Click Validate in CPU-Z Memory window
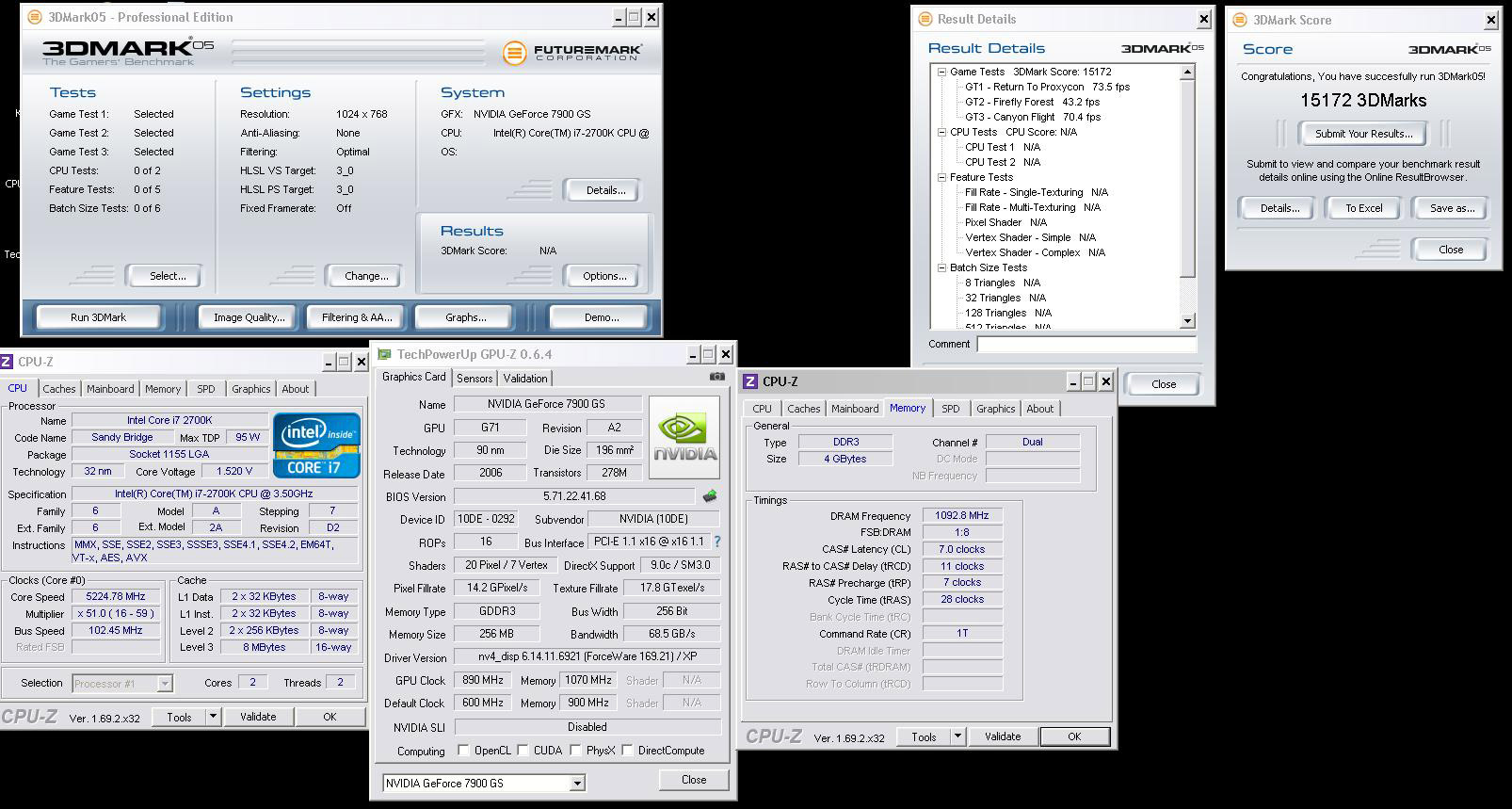1512x809 pixels. tap(1002, 736)
